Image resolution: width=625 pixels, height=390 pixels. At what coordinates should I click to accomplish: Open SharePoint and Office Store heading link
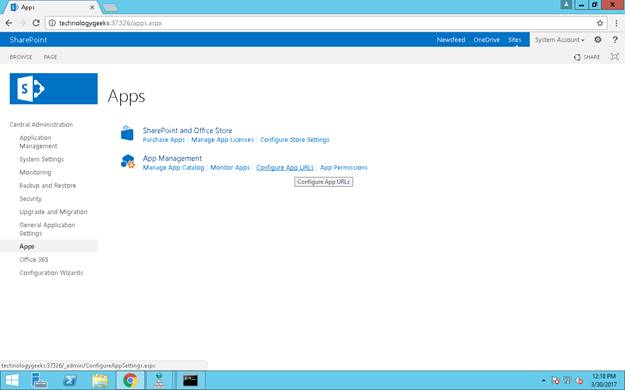pos(187,130)
